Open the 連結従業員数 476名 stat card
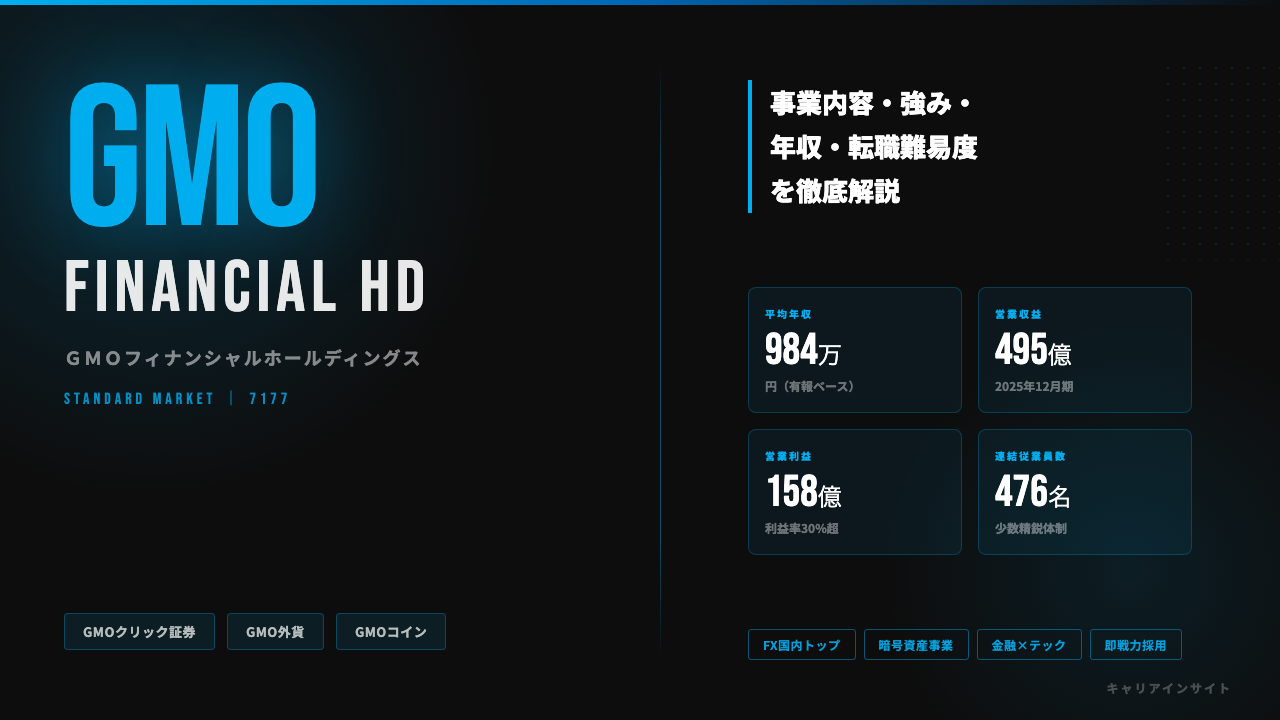 pos(1085,492)
